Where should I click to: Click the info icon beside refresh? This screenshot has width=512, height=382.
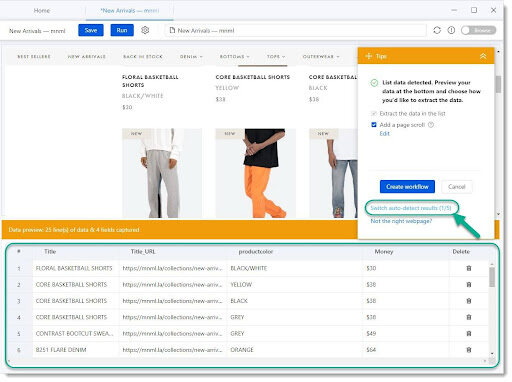(451, 30)
